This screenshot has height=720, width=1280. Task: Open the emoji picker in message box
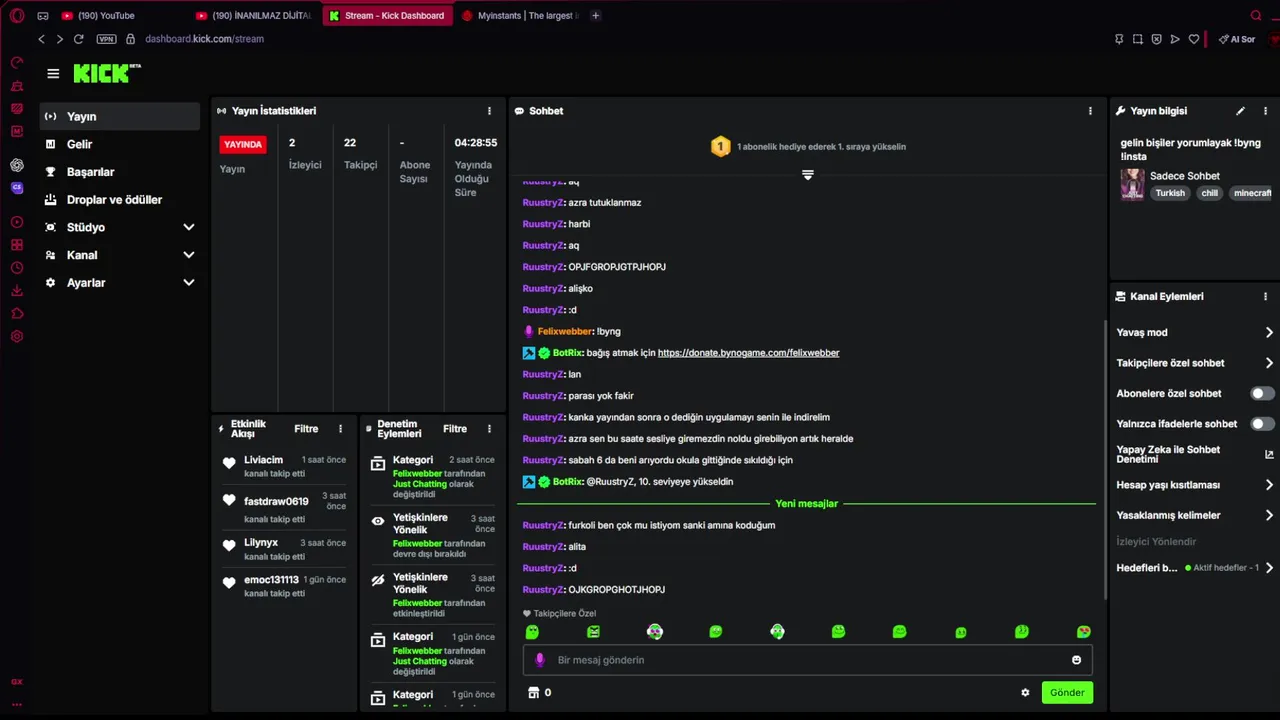click(x=1076, y=660)
